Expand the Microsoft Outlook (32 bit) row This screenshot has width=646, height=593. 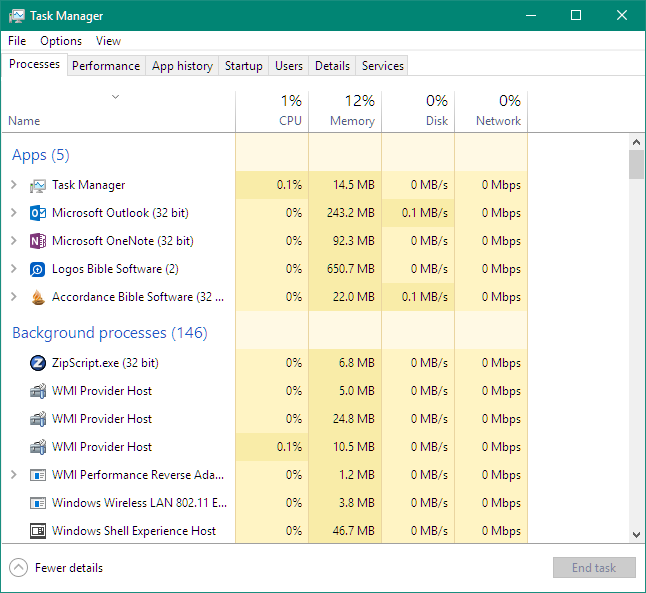pyautogui.click(x=14, y=213)
